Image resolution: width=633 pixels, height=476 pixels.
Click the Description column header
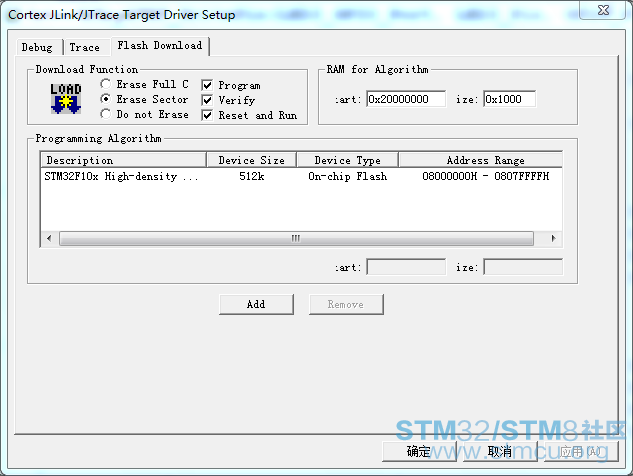click(x=123, y=160)
